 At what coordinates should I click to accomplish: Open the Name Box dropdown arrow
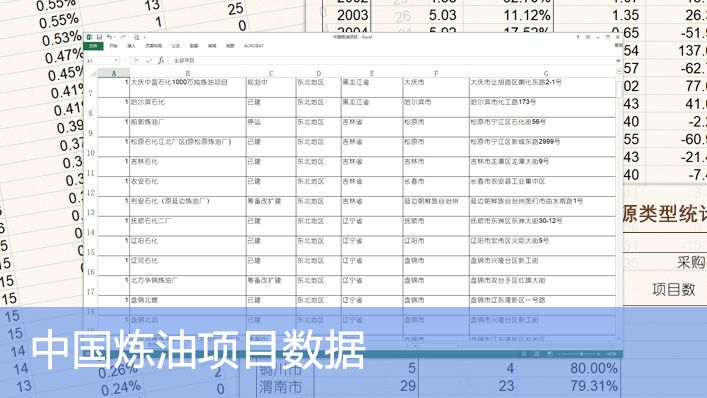pyautogui.click(x=116, y=60)
